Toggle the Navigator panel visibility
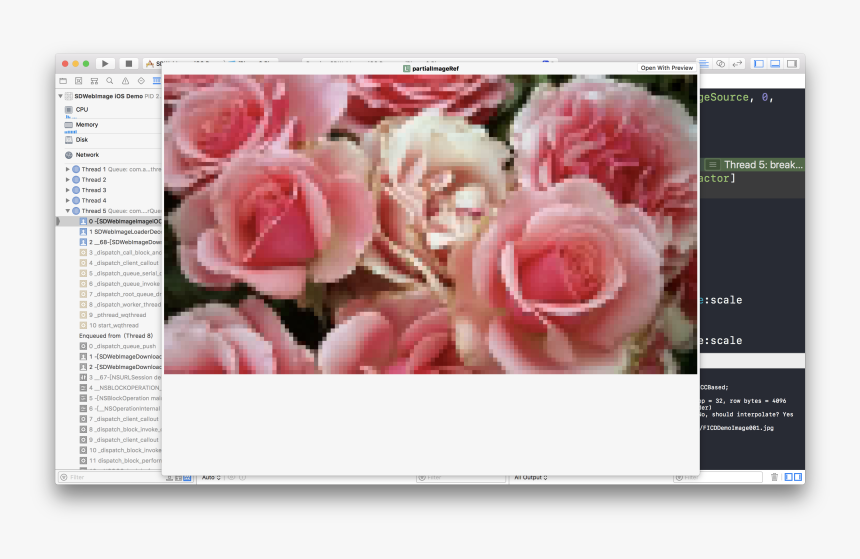This screenshot has height=559, width=860. [x=759, y=64]
